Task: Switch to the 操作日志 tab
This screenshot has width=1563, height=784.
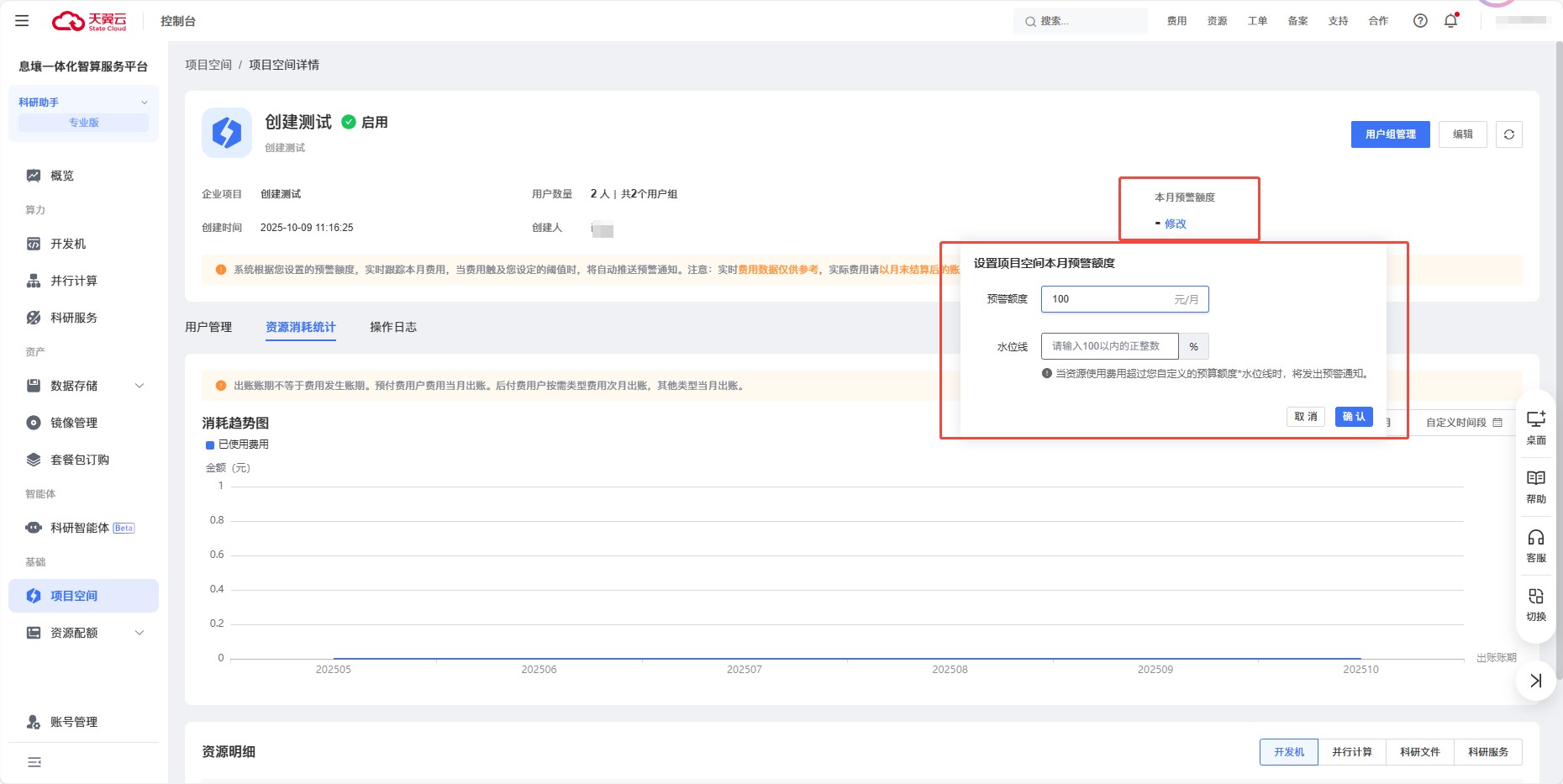Action: (x=393, y=327)
